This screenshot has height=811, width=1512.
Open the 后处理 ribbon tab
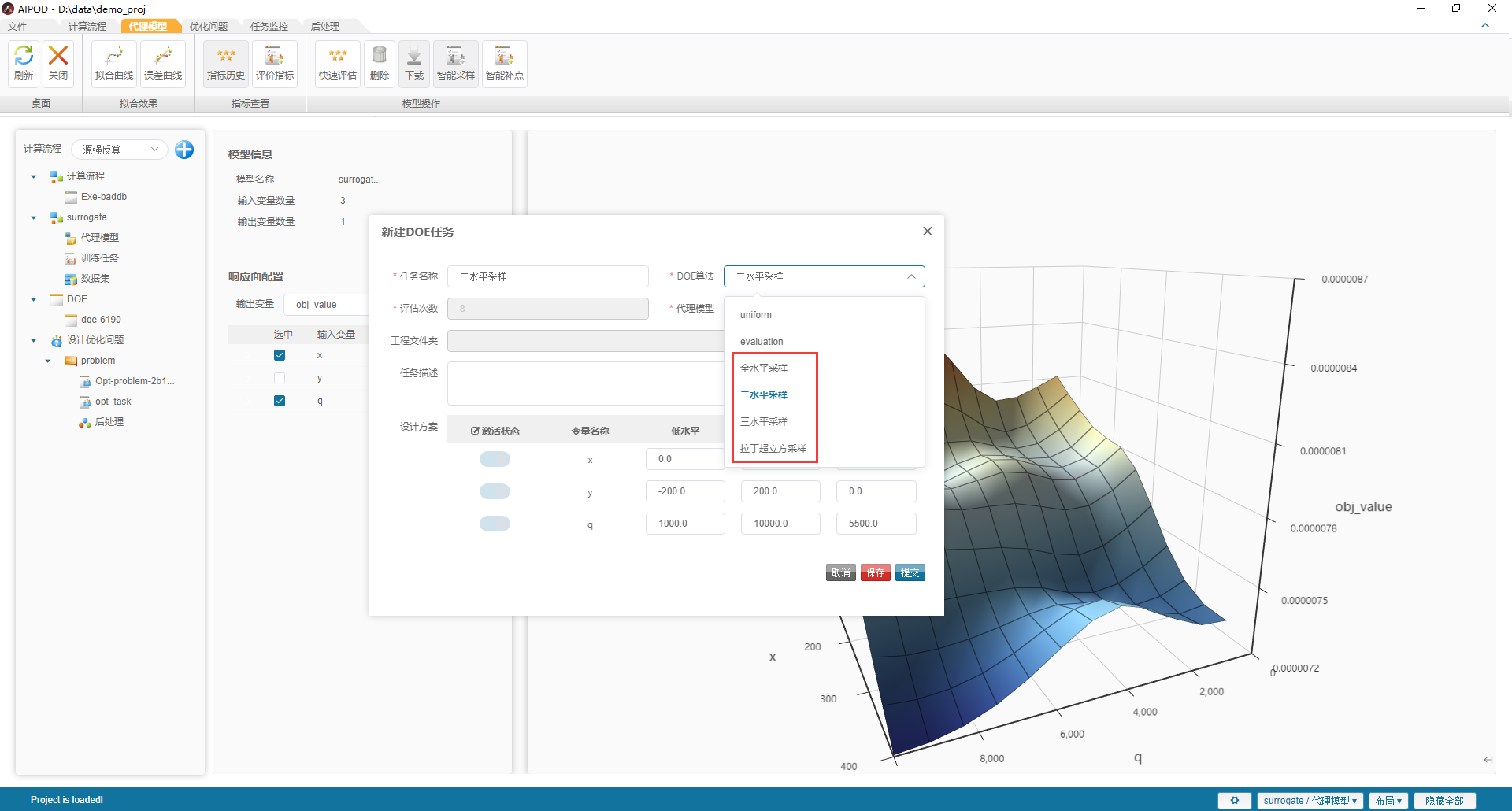324,27
